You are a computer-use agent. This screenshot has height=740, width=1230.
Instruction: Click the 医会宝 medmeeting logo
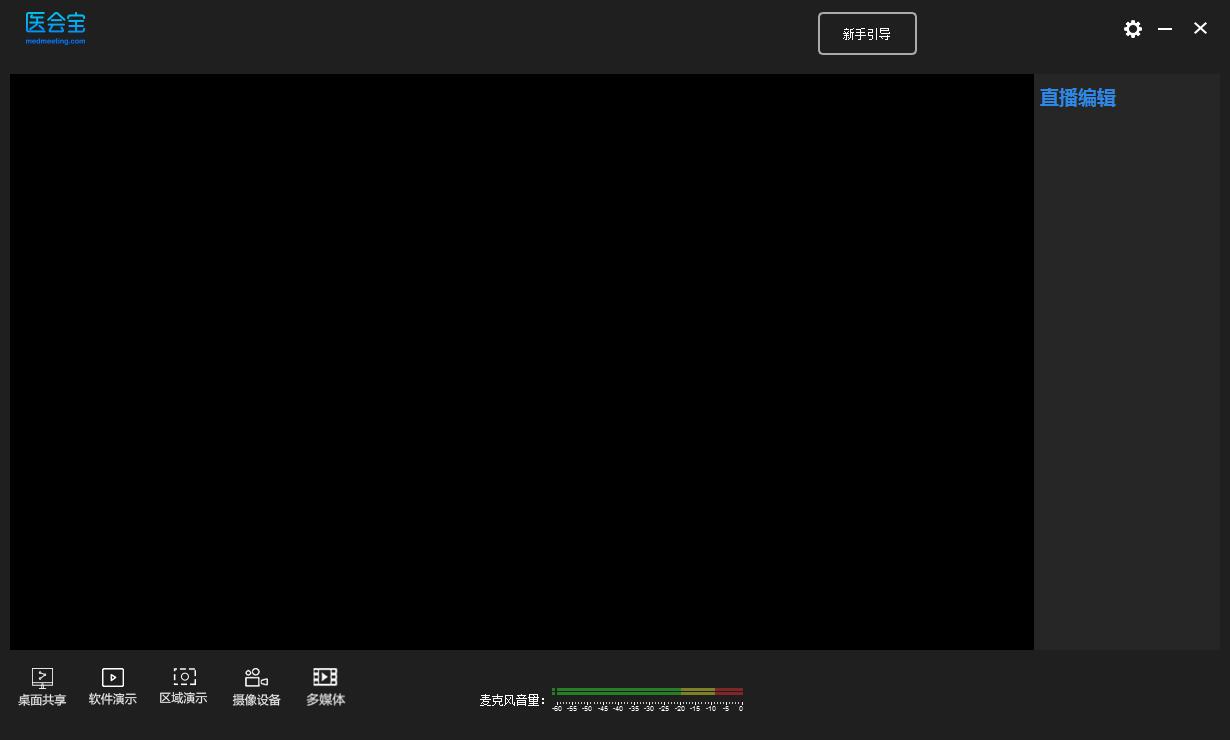pyautogui.click(x=55, y=28)
